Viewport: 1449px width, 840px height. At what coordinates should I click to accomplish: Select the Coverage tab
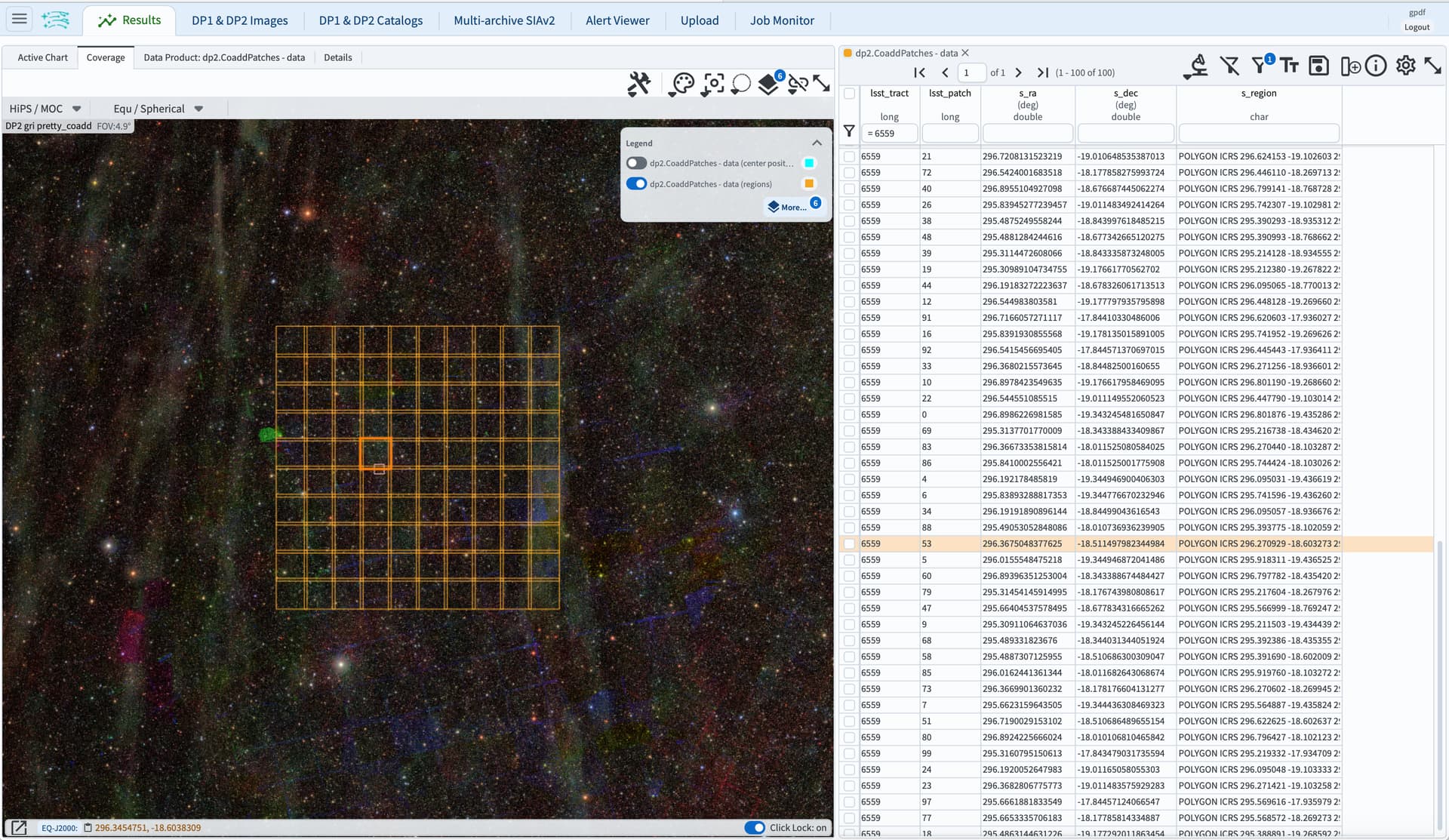coord(106,57)
